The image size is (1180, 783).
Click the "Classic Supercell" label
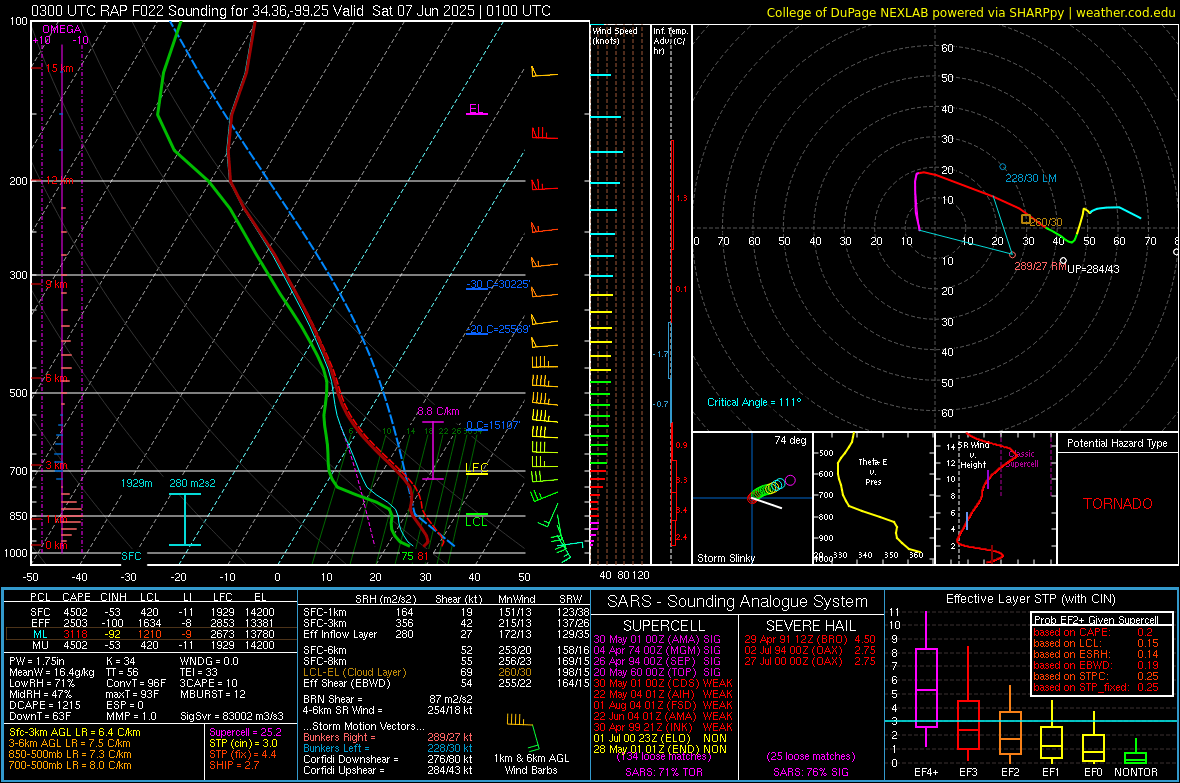1022,459
